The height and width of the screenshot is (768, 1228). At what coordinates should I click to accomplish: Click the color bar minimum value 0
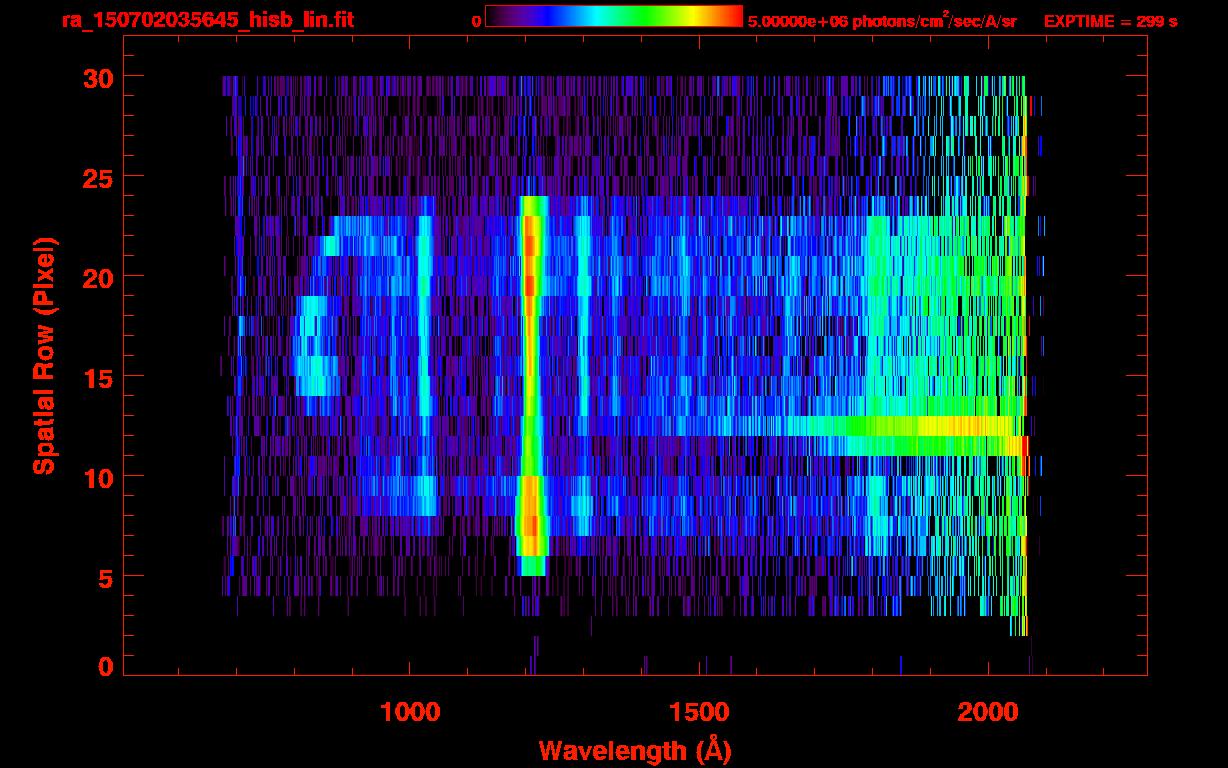point(476,21)
